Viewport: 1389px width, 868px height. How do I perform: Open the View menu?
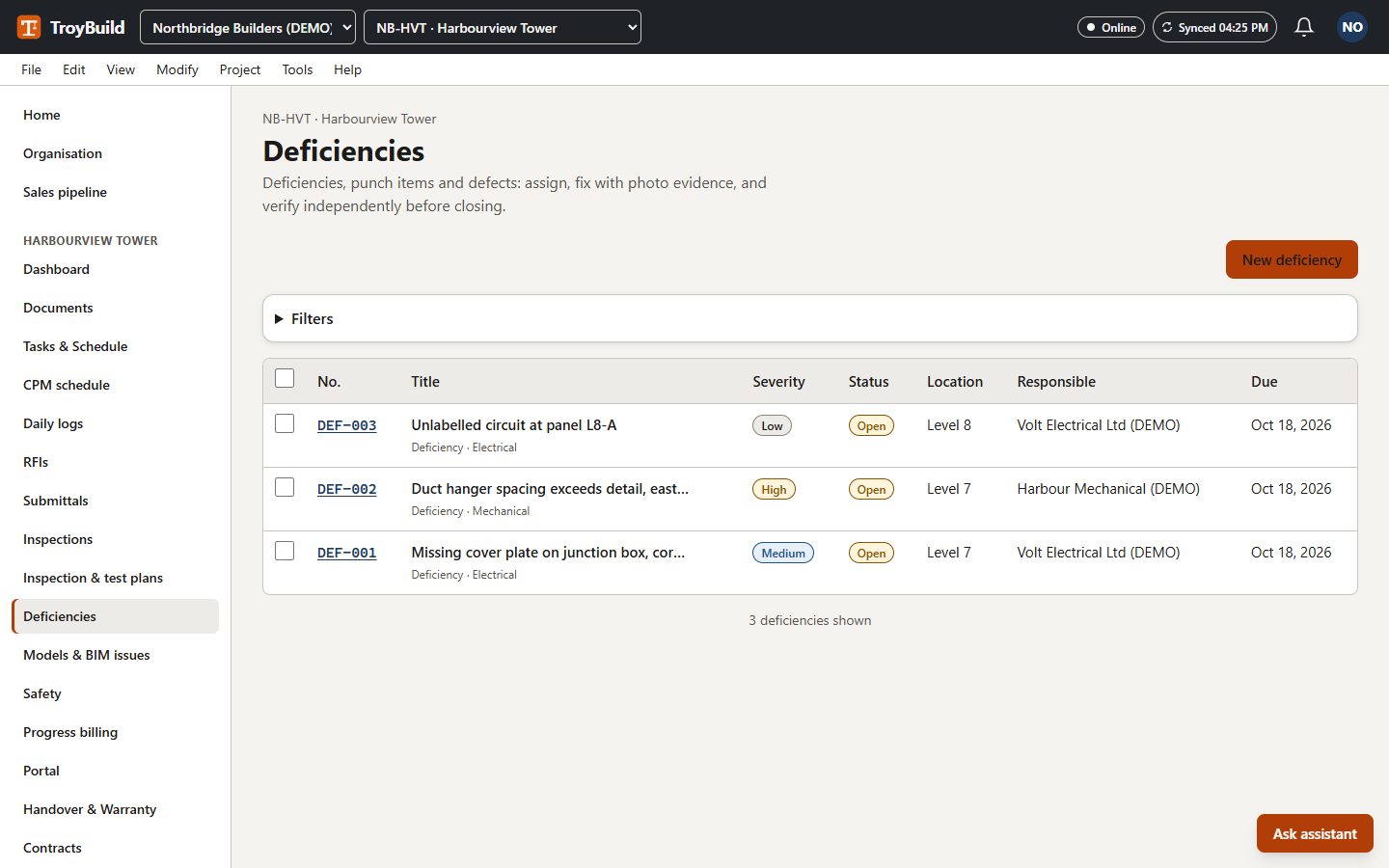121,69
